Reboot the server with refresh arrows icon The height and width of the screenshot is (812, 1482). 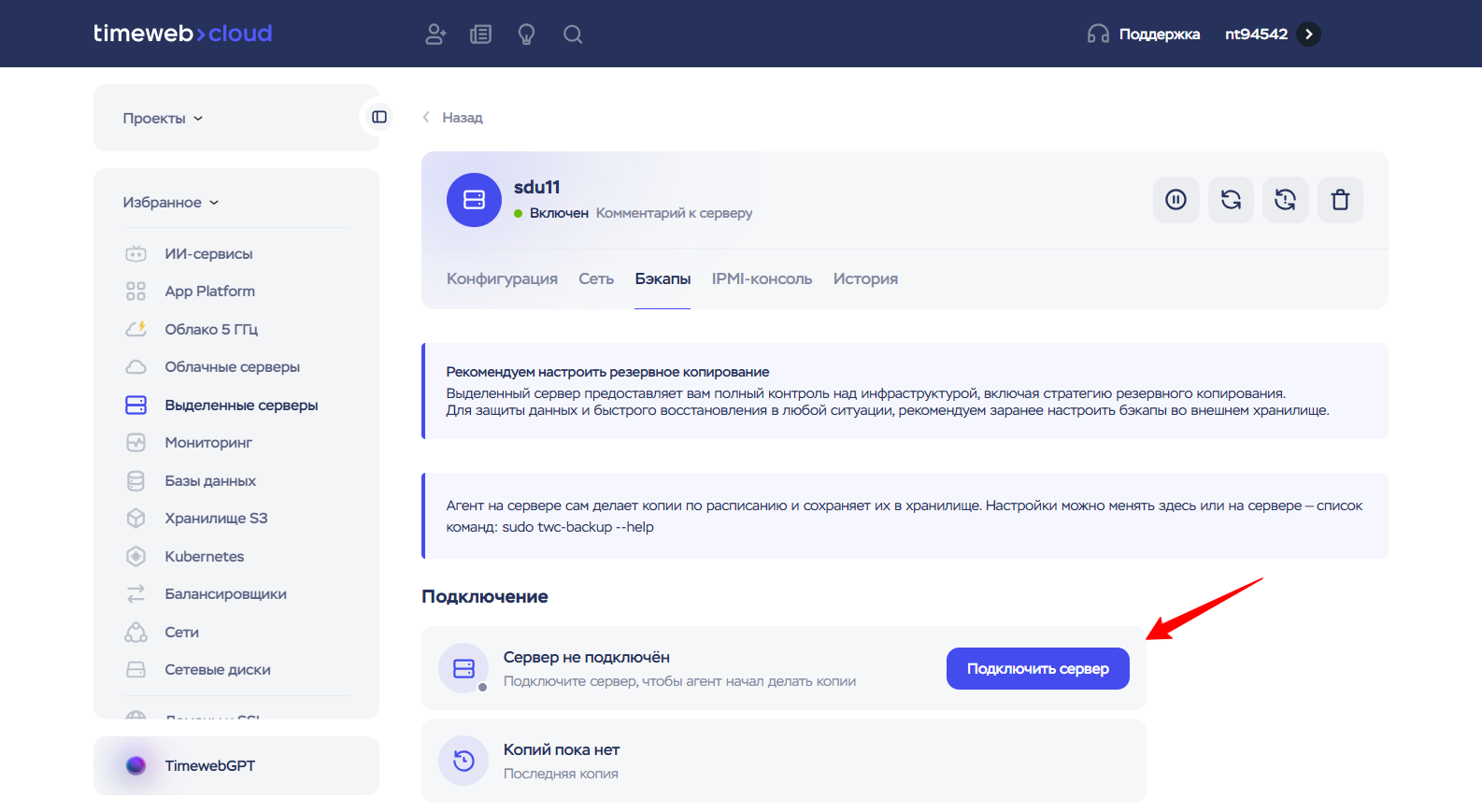point(1231,200)
